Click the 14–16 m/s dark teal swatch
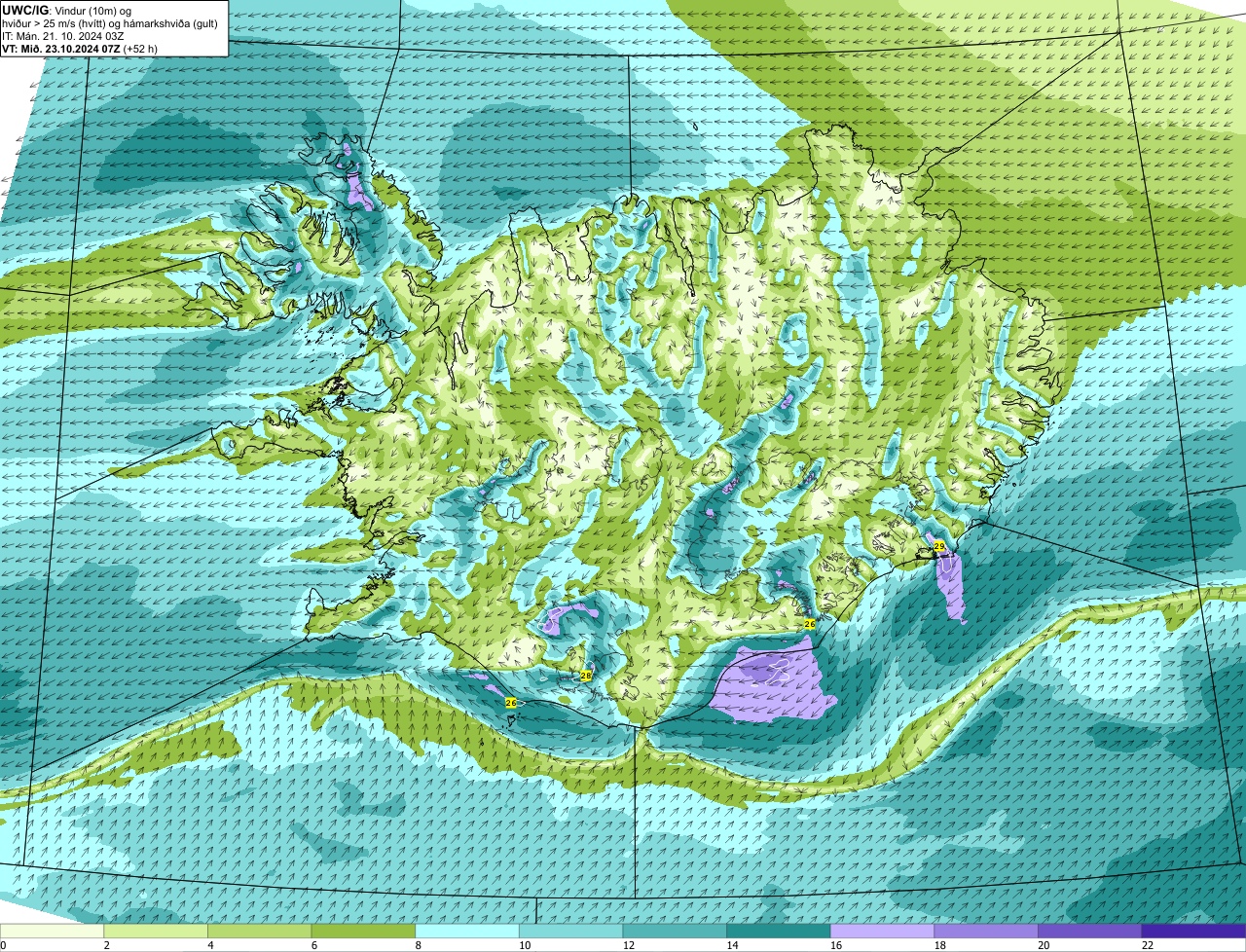Screen dimensions: 1246x952 (x=779, y=931)
